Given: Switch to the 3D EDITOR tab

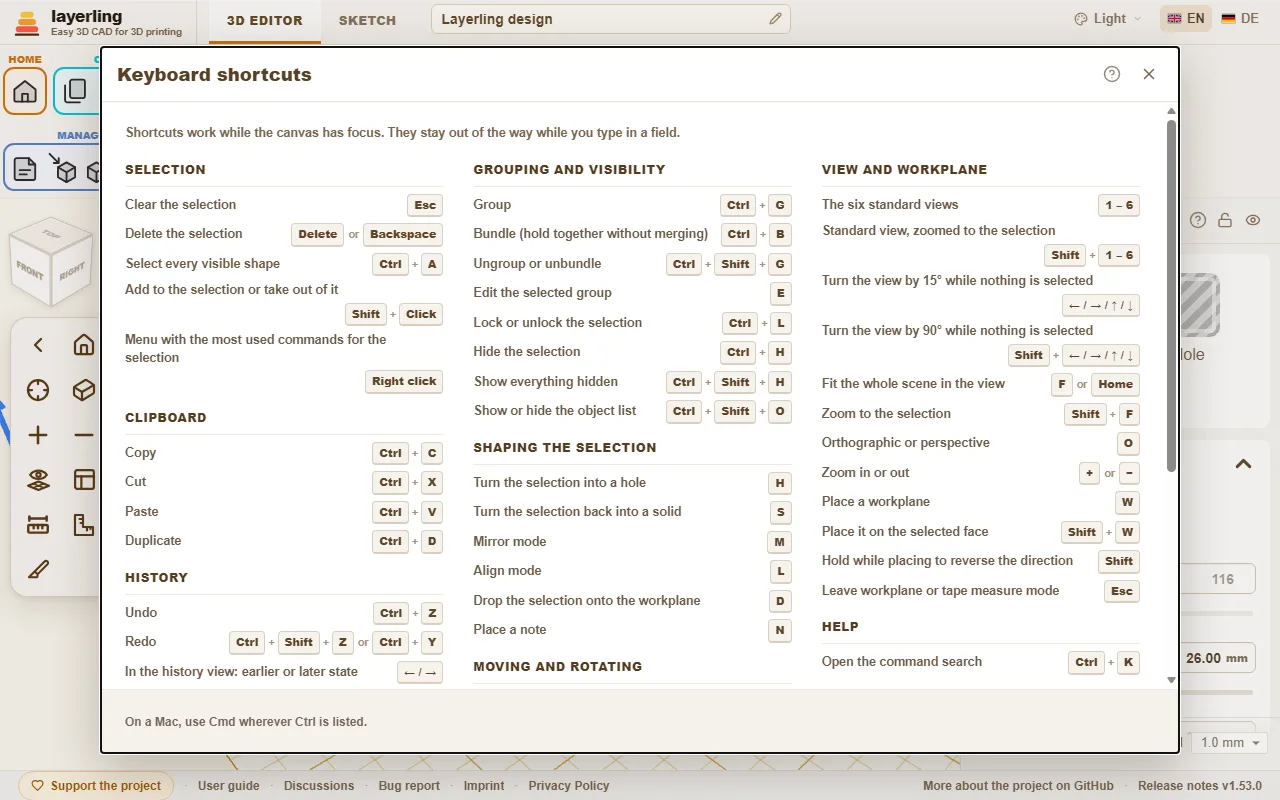Looking at the screenshot, I should 265,20.
